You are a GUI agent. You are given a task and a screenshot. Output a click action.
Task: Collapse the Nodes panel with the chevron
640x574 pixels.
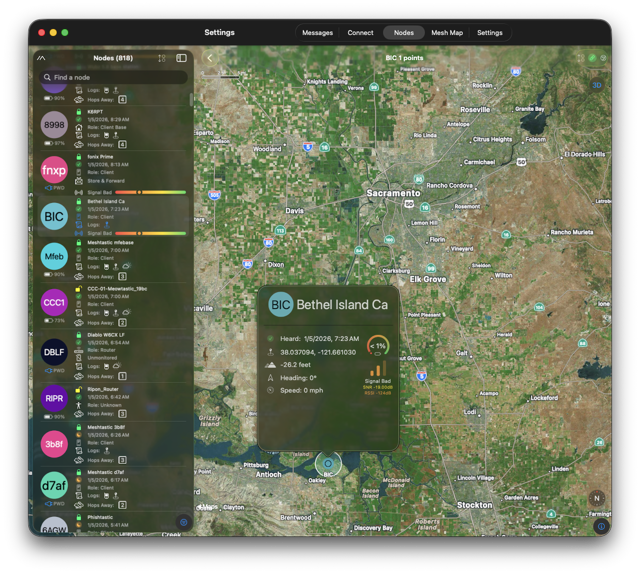tap(41, 58)
